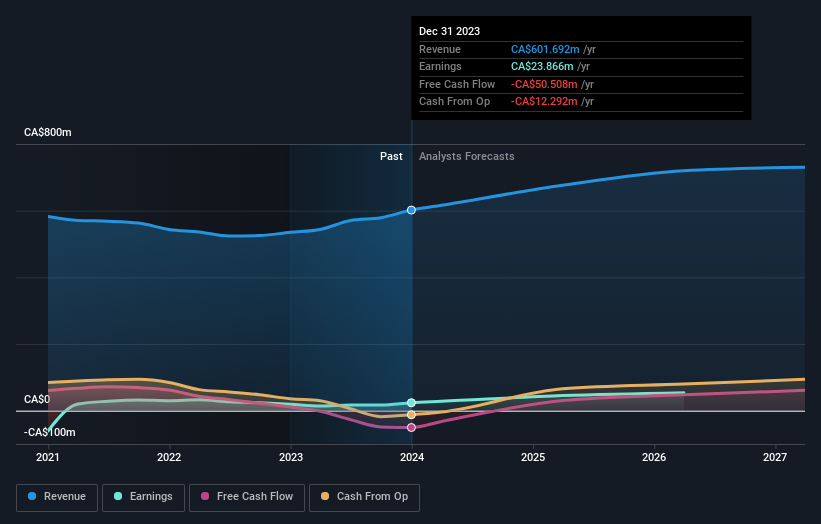Screen dimensions: 821x524
Task: Click the 2022 x-axis label
Action: point(169,457)
